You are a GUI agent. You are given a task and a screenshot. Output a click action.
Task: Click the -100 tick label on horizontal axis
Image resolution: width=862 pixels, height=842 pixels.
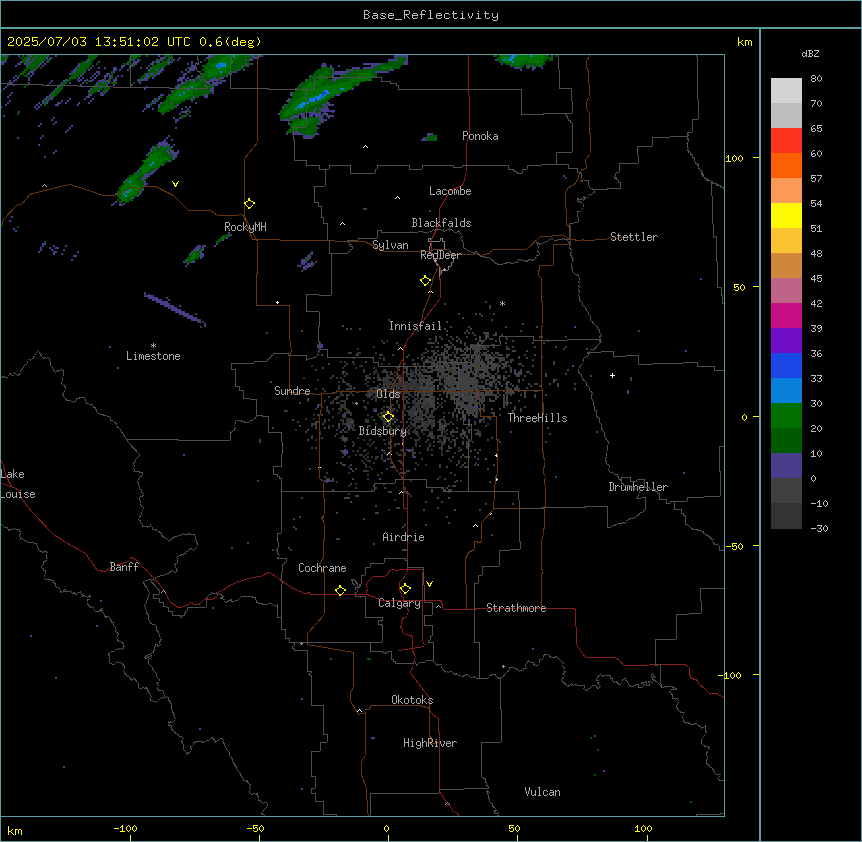click(x=125, y=828)
